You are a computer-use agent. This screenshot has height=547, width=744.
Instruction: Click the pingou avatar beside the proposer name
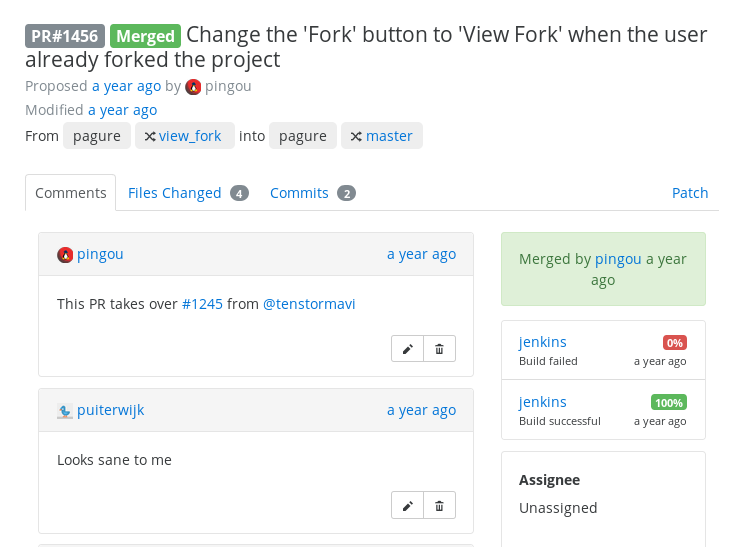tap(193, 87)
